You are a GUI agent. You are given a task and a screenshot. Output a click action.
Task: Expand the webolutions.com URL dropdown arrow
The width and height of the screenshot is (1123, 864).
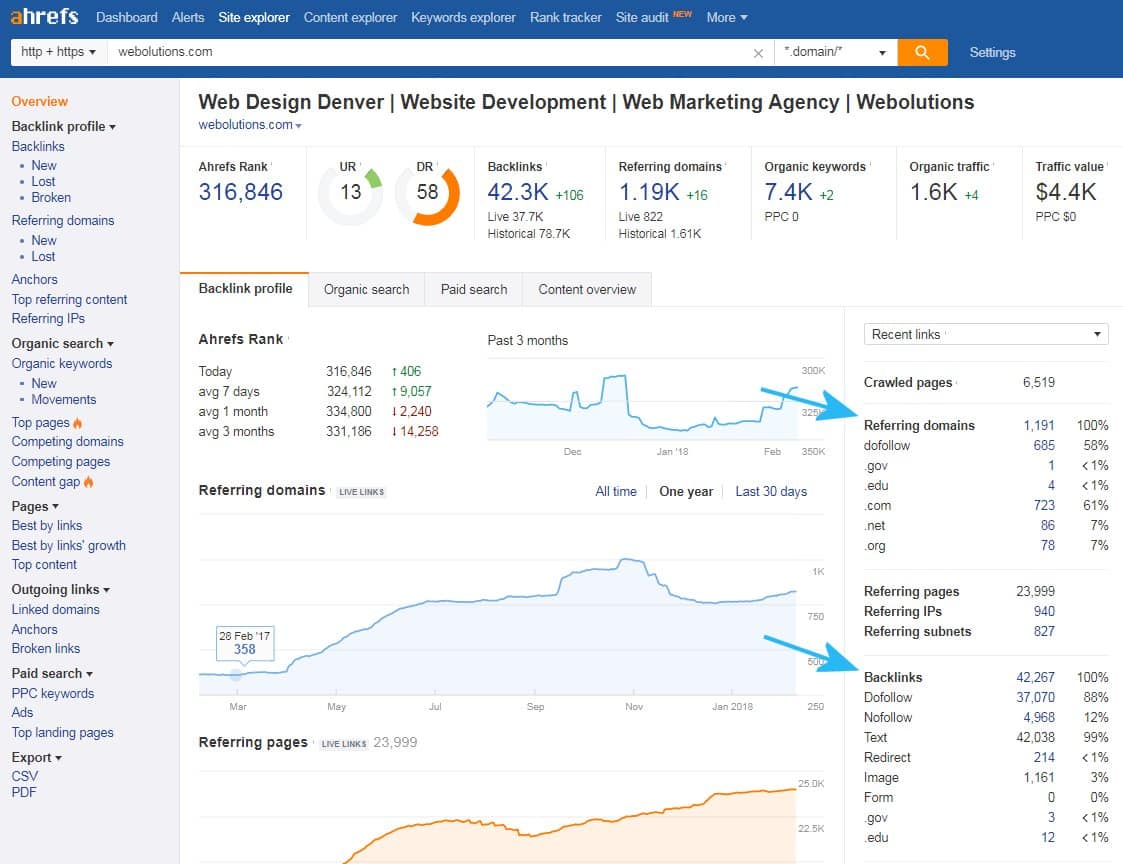pos(298,126)
